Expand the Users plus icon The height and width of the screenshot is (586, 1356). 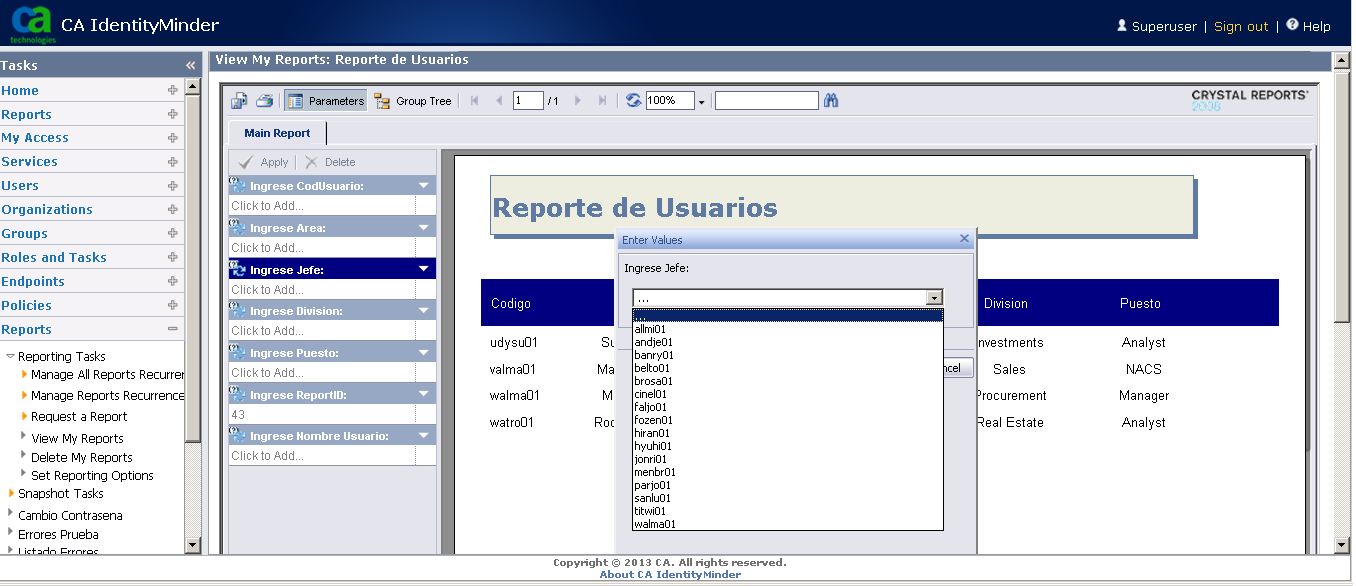[x=173, y=186]
